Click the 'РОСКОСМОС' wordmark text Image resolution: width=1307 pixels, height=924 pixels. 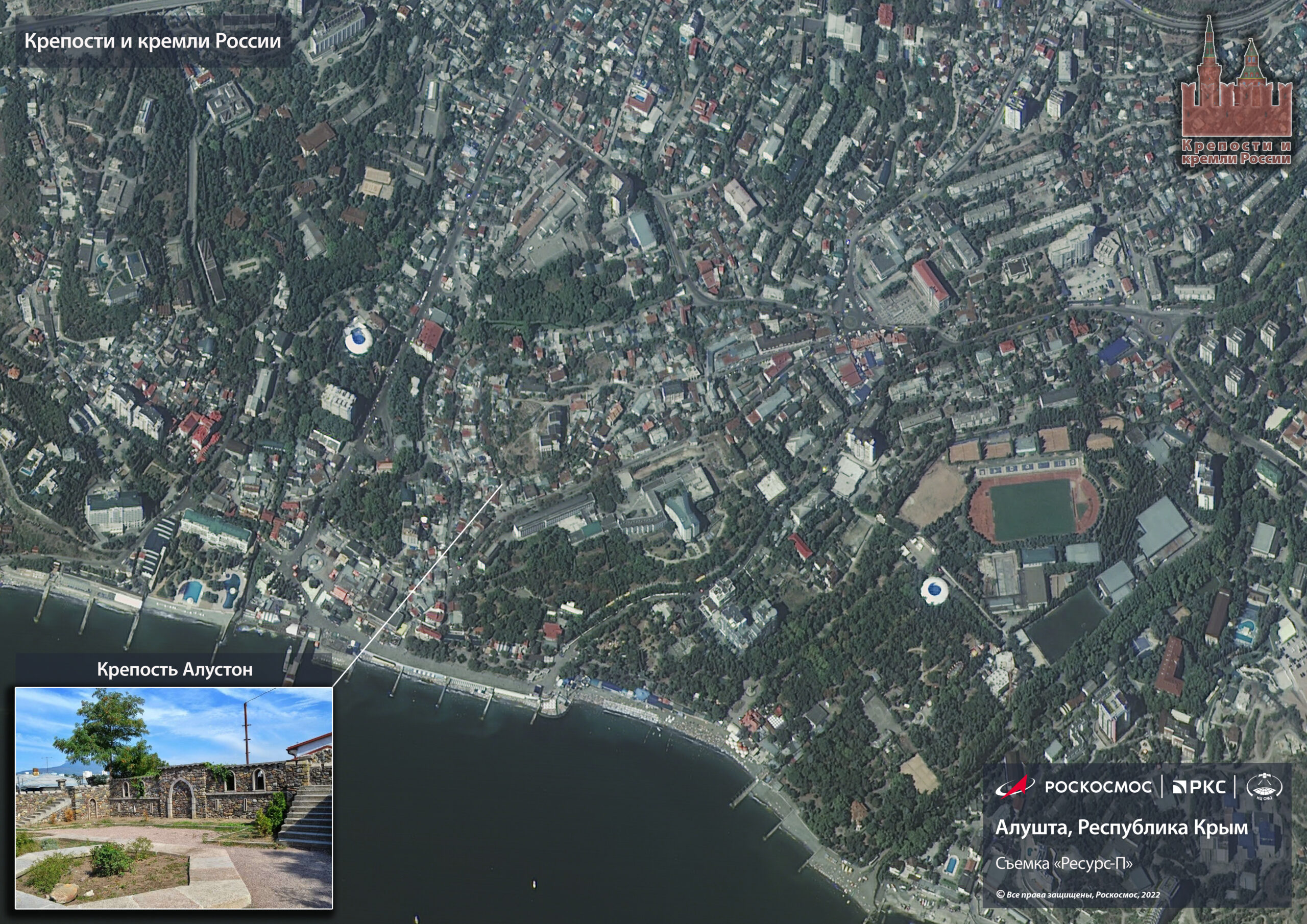point(1098,787)
